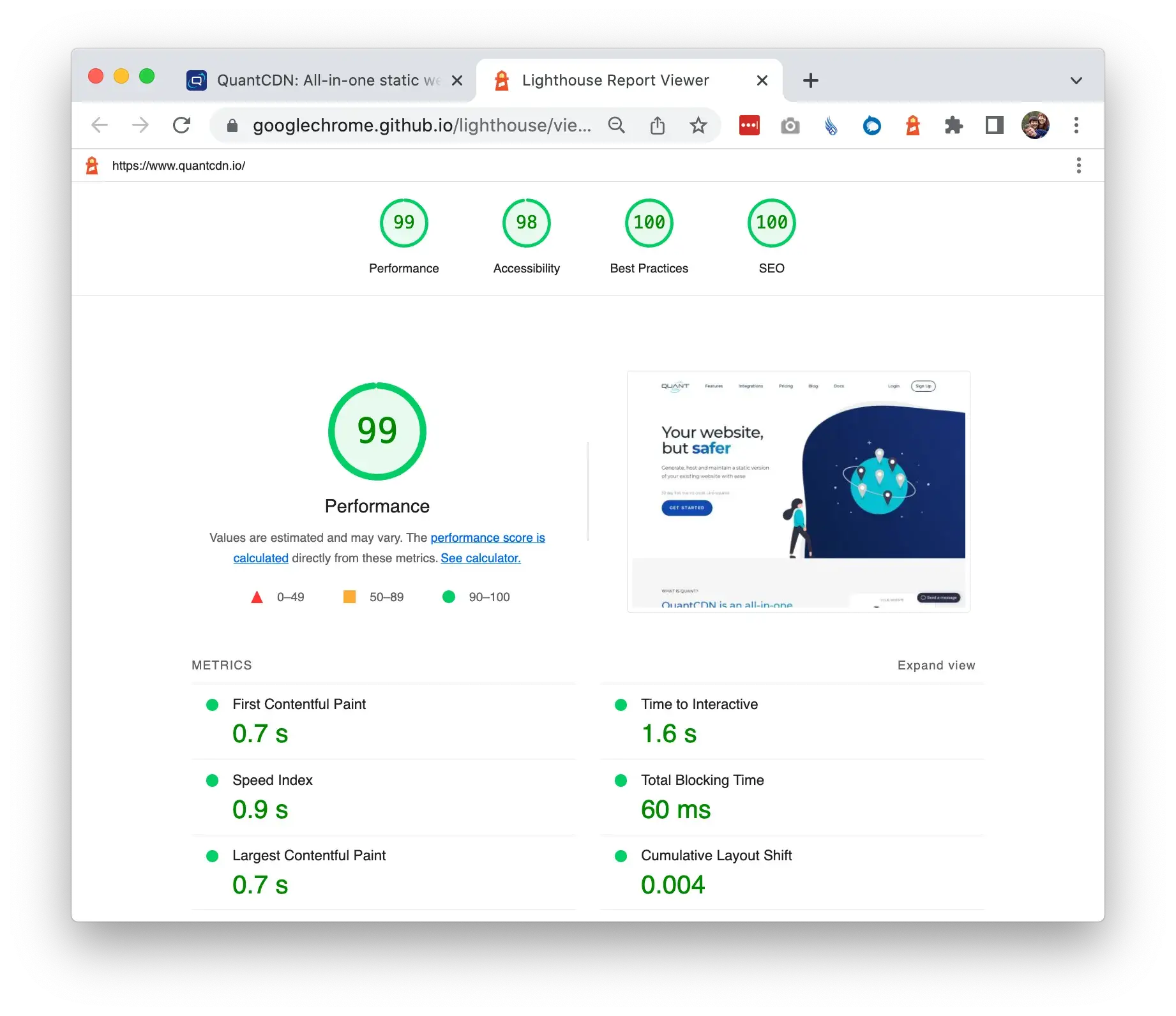Open the camera screenshot extension
The height and width of the screenshot is (1016, 1176).
[790, 125]
